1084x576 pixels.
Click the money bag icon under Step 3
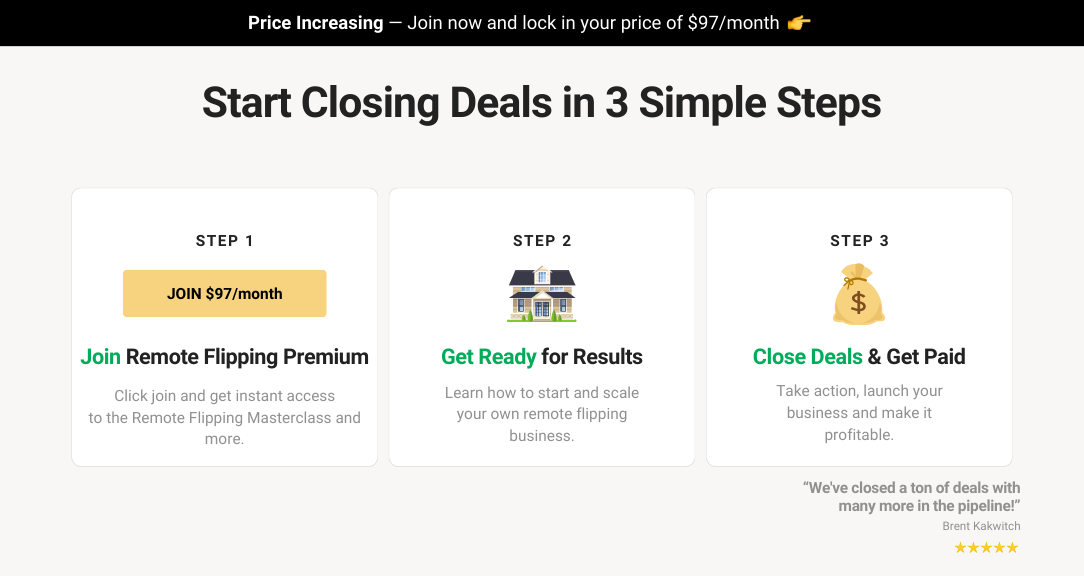pyautogui.click(x=859, y=294)
